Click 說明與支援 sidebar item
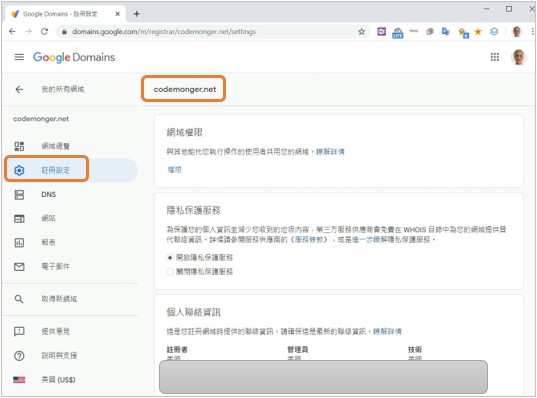 59,356
